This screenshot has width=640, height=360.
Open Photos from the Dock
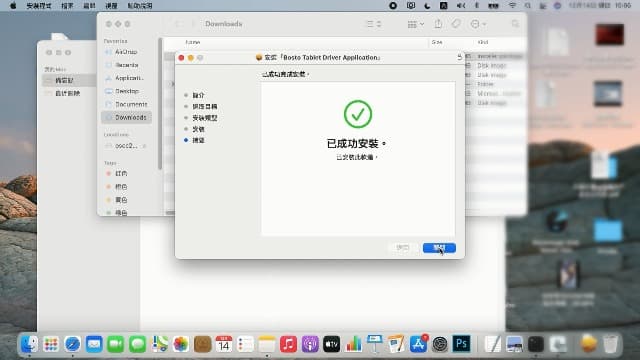click(181, 344)
